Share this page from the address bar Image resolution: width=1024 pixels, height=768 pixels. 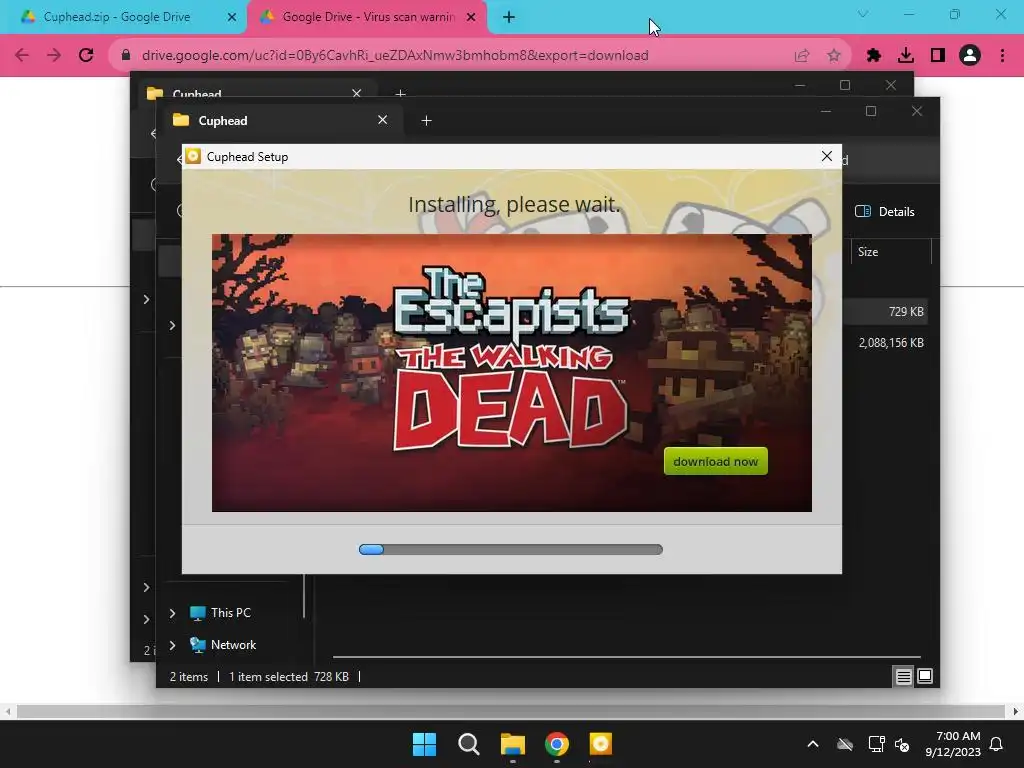tap(802, 56)
